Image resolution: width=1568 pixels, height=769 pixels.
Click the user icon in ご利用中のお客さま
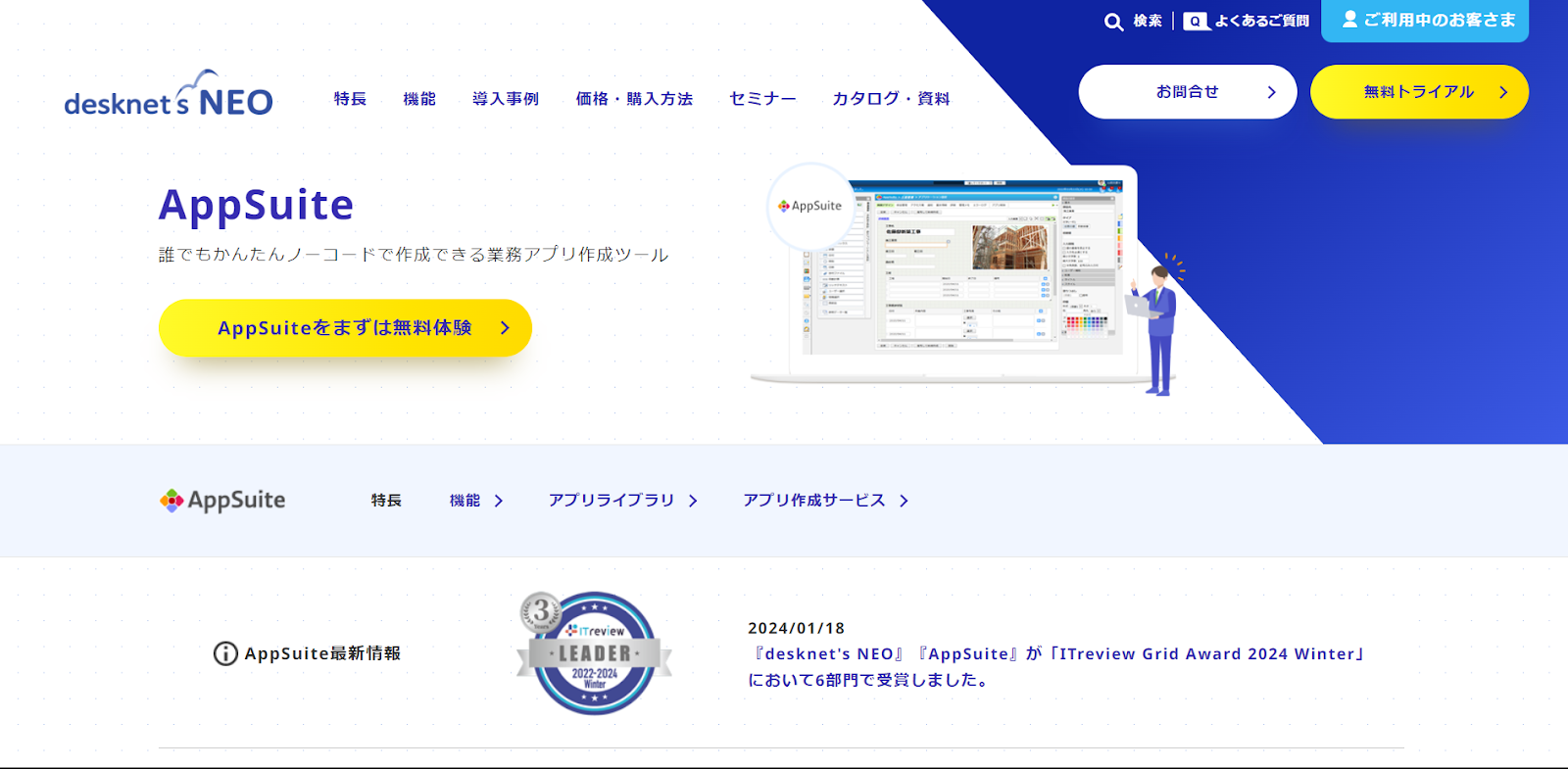pos(1349,19)
